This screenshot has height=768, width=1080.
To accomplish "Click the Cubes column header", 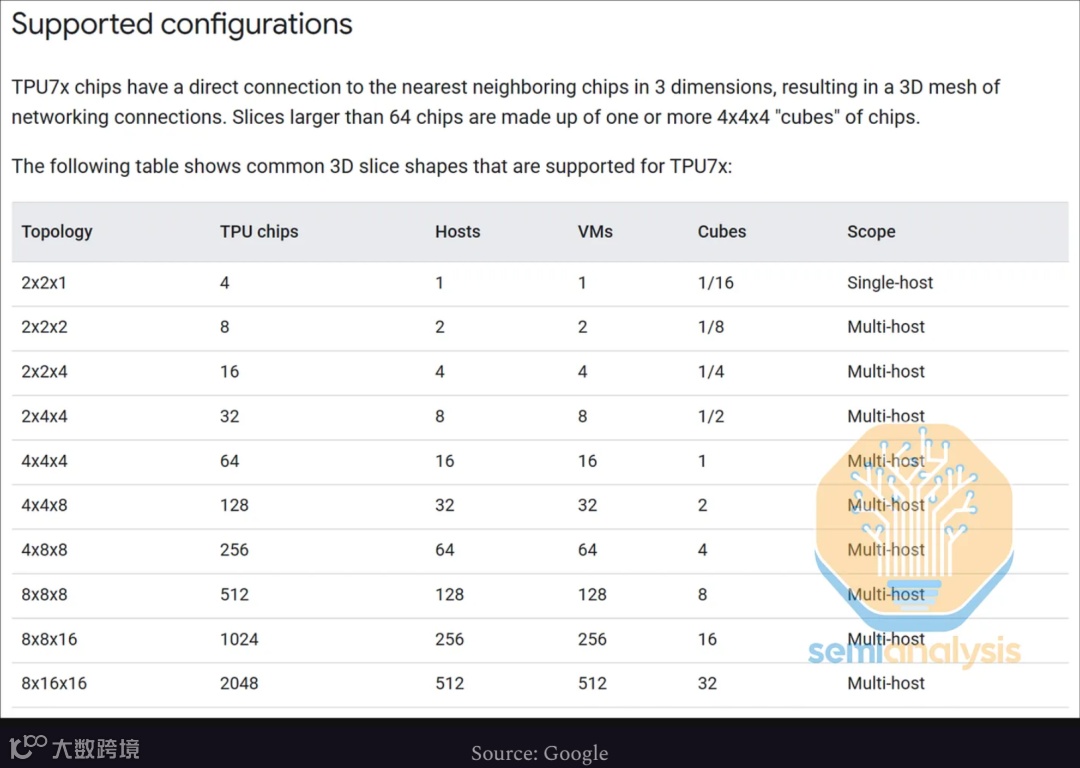I will coord(721,231).
